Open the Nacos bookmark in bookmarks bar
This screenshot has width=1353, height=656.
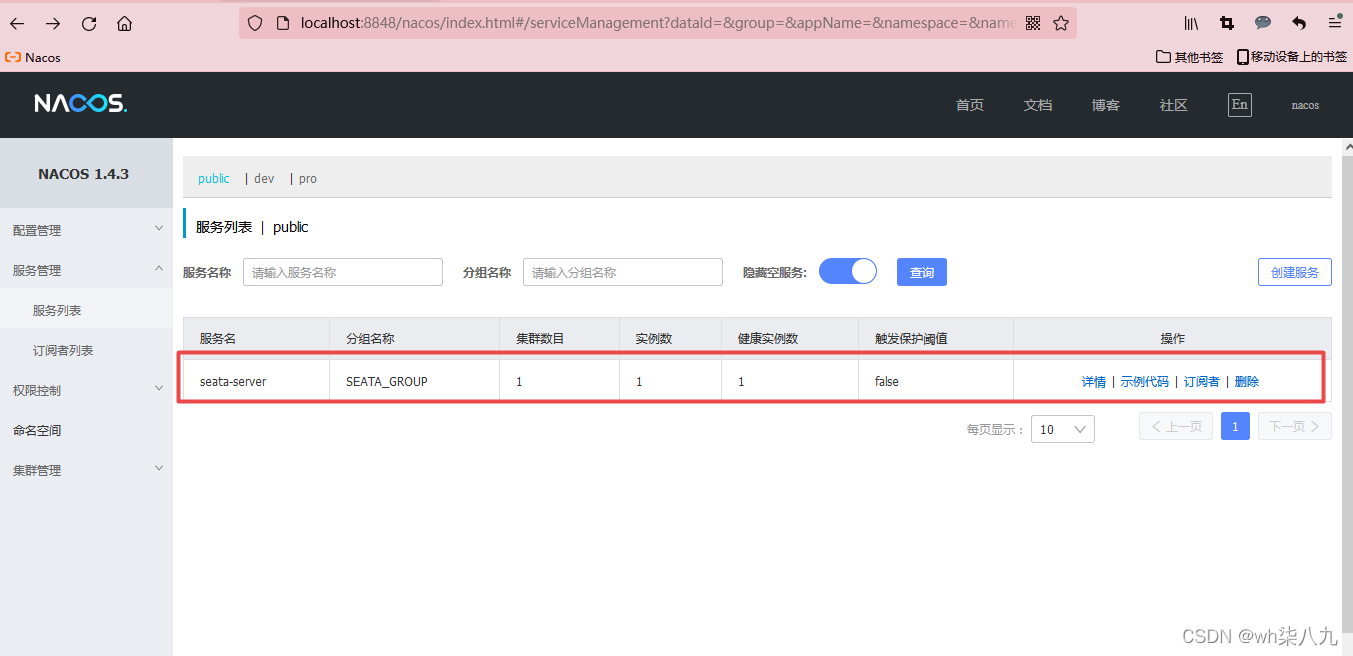[33, 57]
